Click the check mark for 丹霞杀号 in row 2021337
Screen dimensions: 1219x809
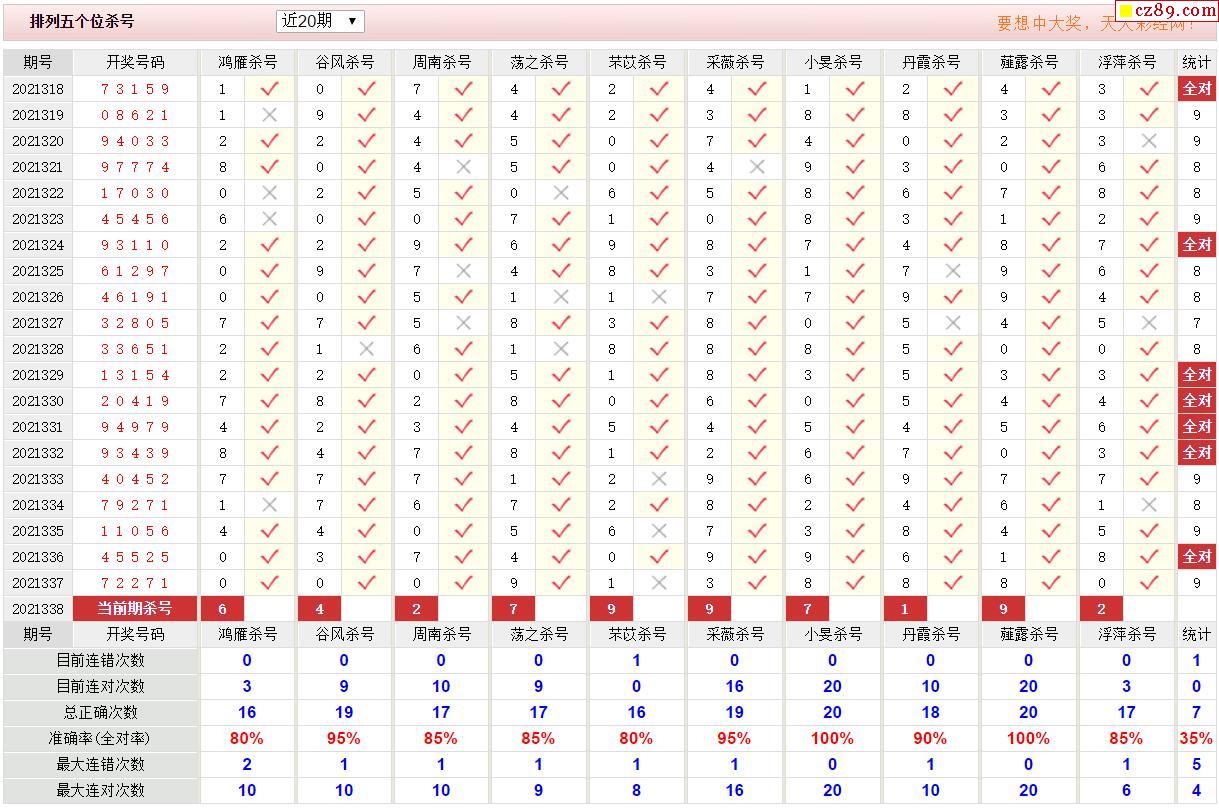pos(953,583)
